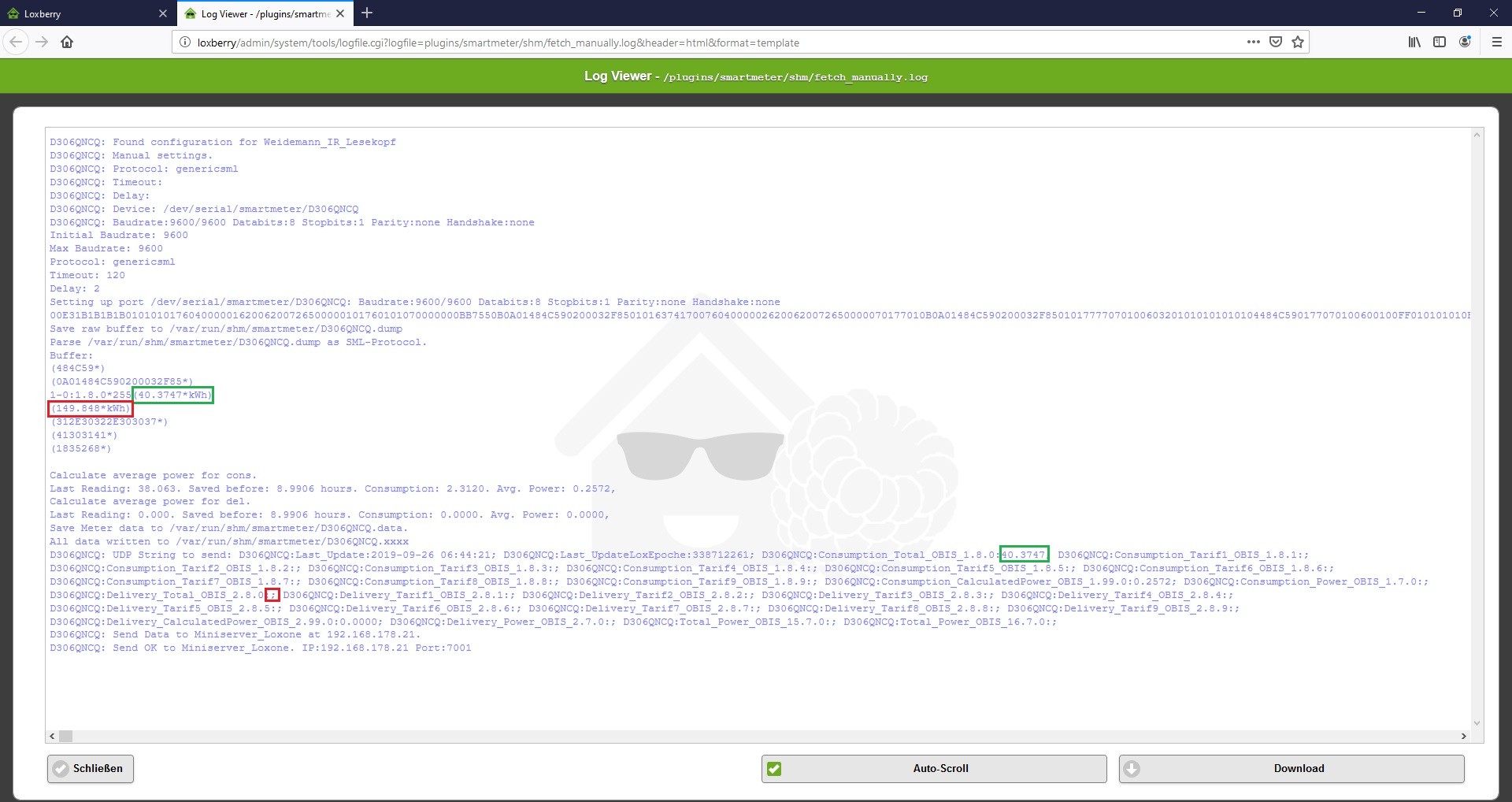Click the '(149.848*kWh)' buffer value
Screen dimensions: 1512x802
pos(91,409)
